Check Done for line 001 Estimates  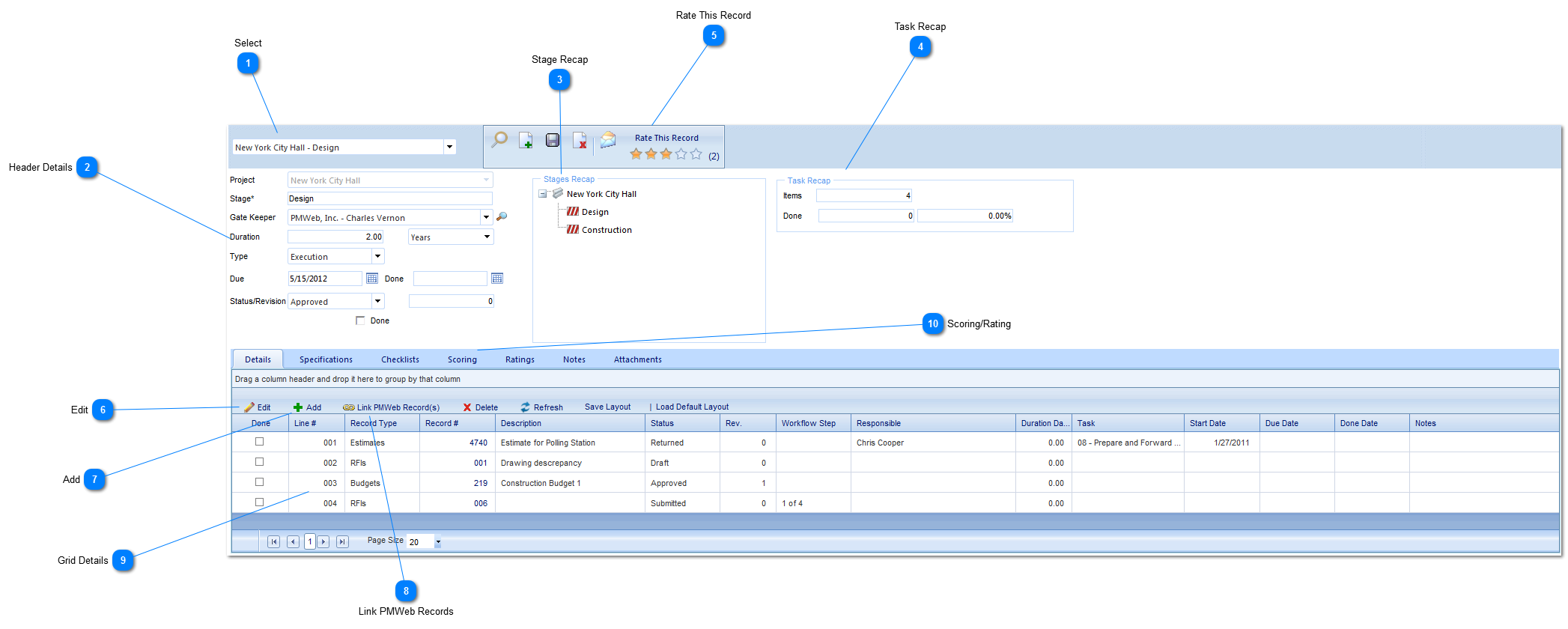click(260, 442)
